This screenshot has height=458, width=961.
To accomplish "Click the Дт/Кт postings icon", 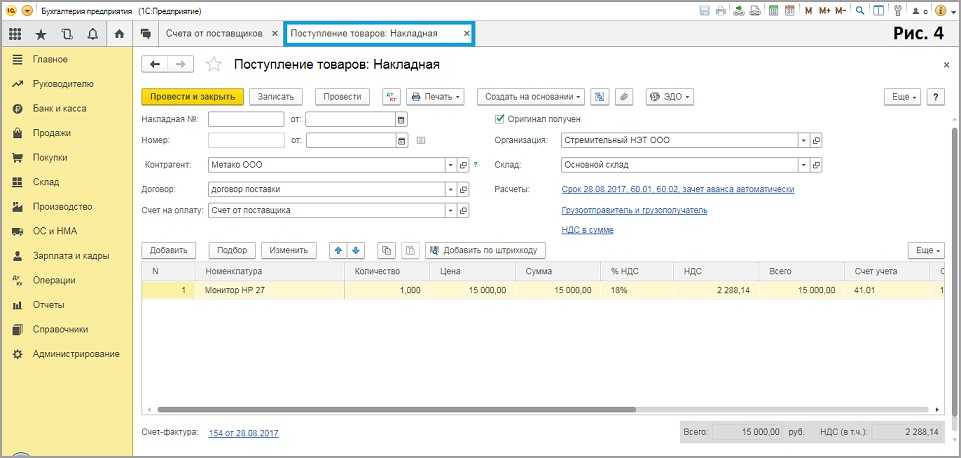I will tap(391, 97).
